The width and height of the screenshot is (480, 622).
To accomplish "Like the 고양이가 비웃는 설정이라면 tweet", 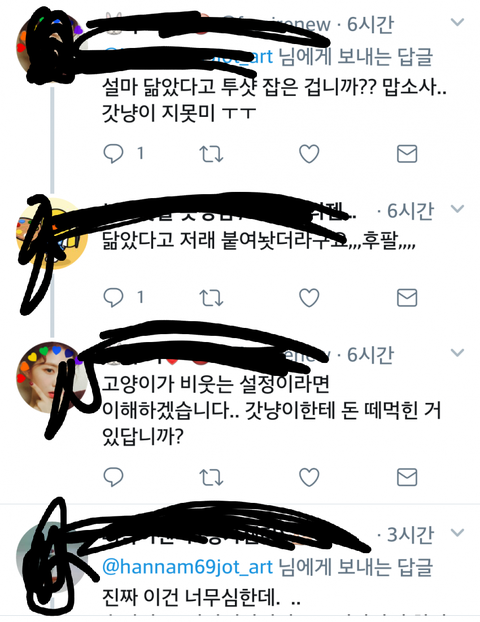I will [x=309, y=477].
